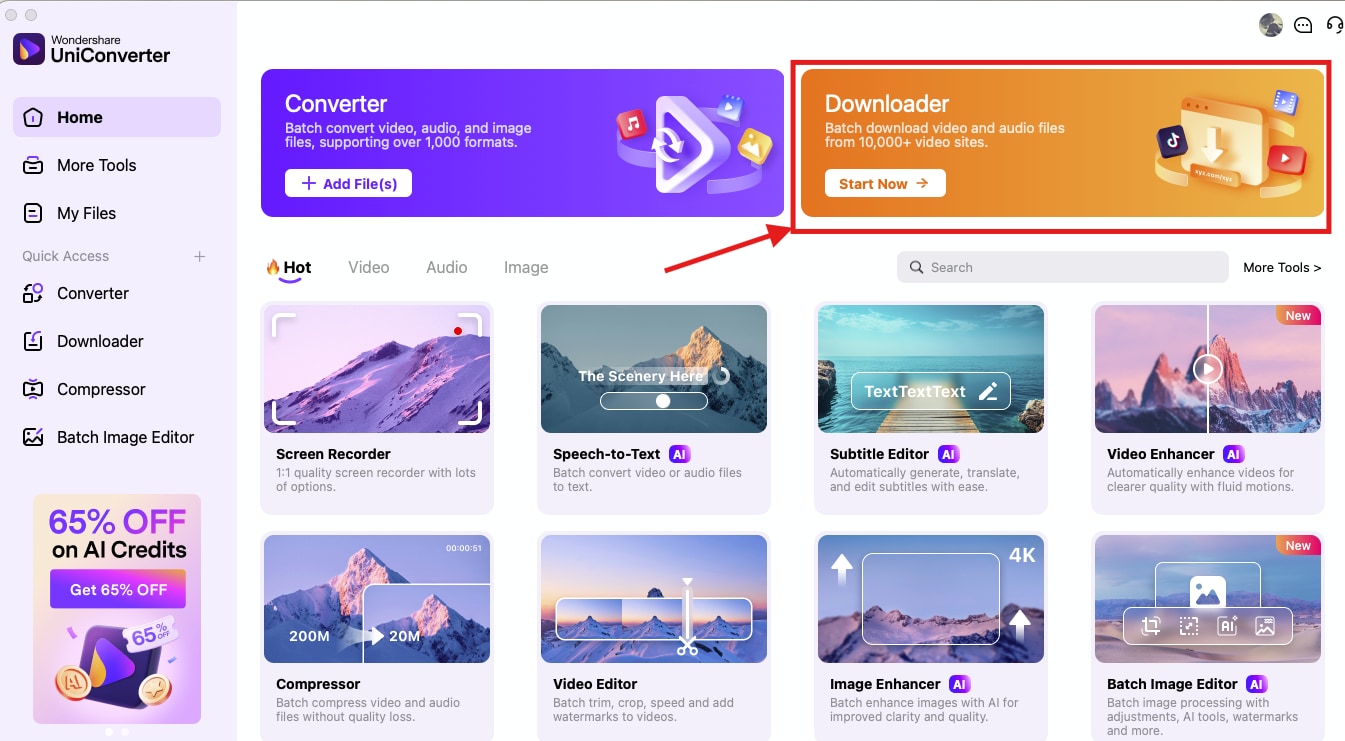
Task: Open the Subtitle Editor thumbnail
Action: [931, 369]
